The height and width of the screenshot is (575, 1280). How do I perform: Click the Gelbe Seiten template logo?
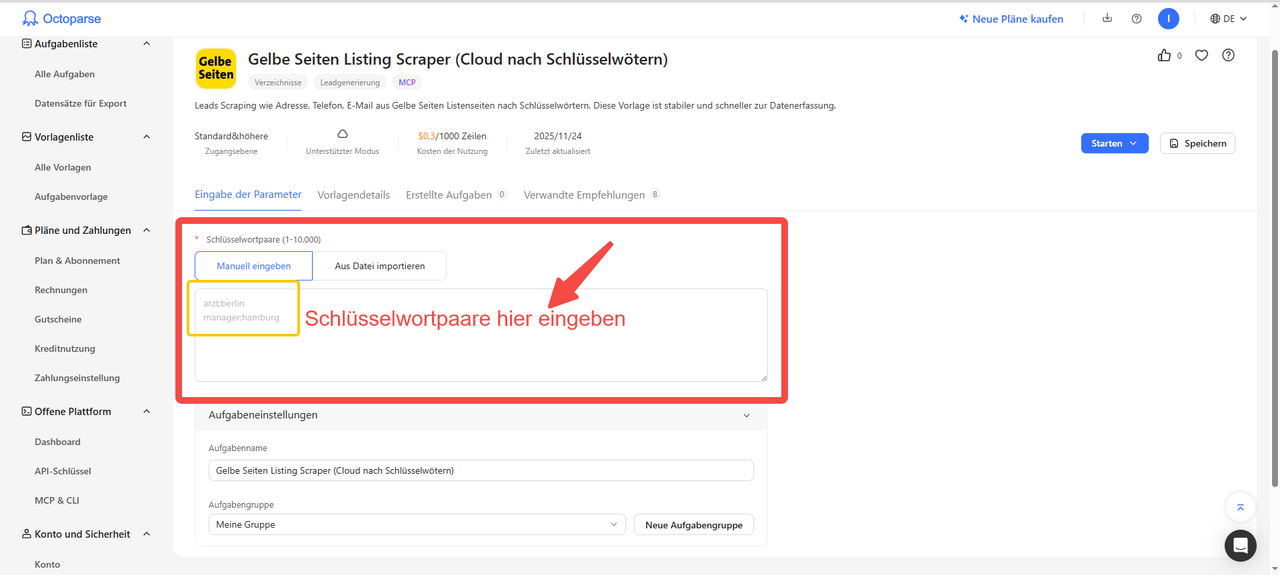[215, 68]
